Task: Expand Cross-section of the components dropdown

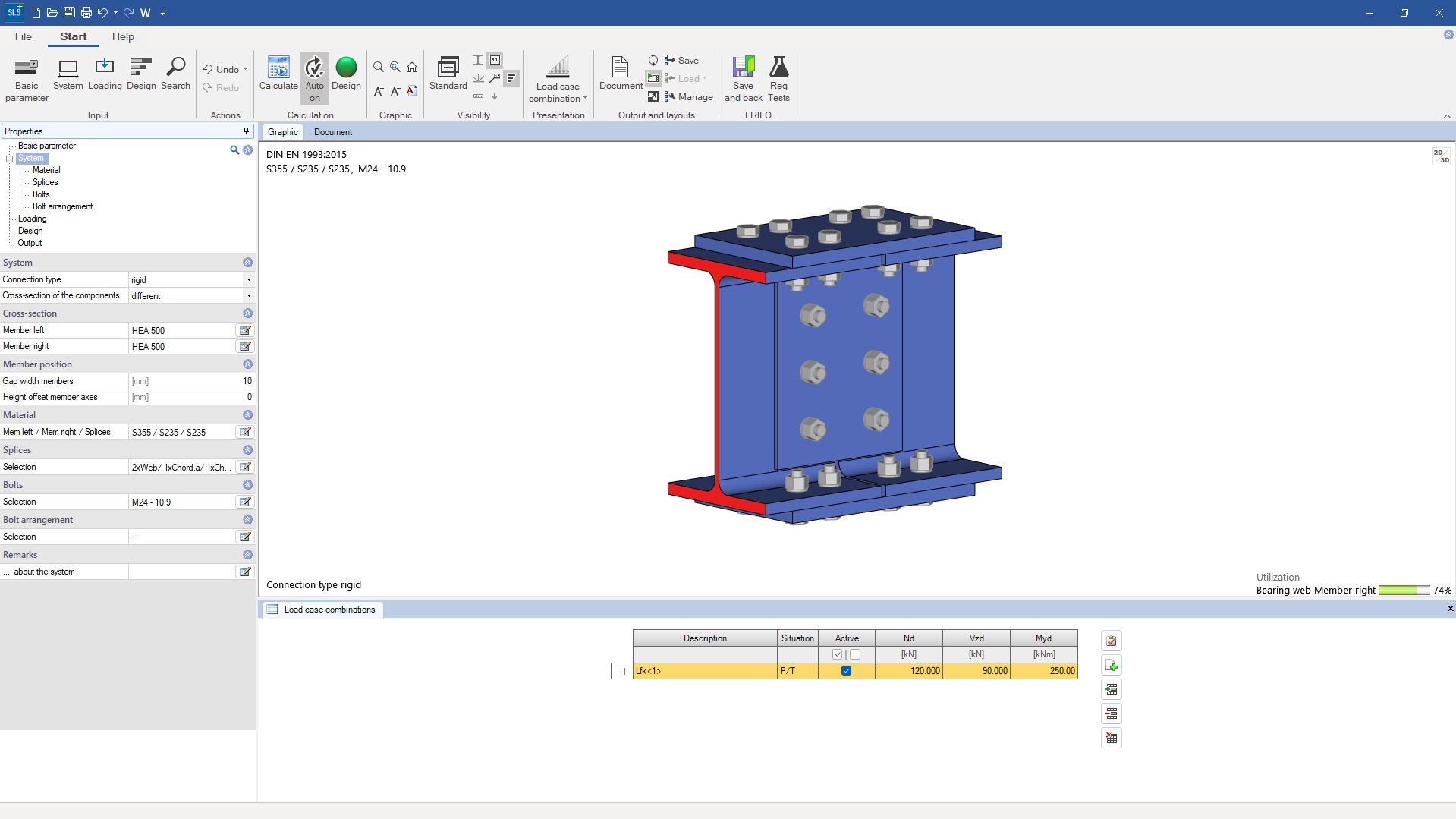Action: coord(249,296)
